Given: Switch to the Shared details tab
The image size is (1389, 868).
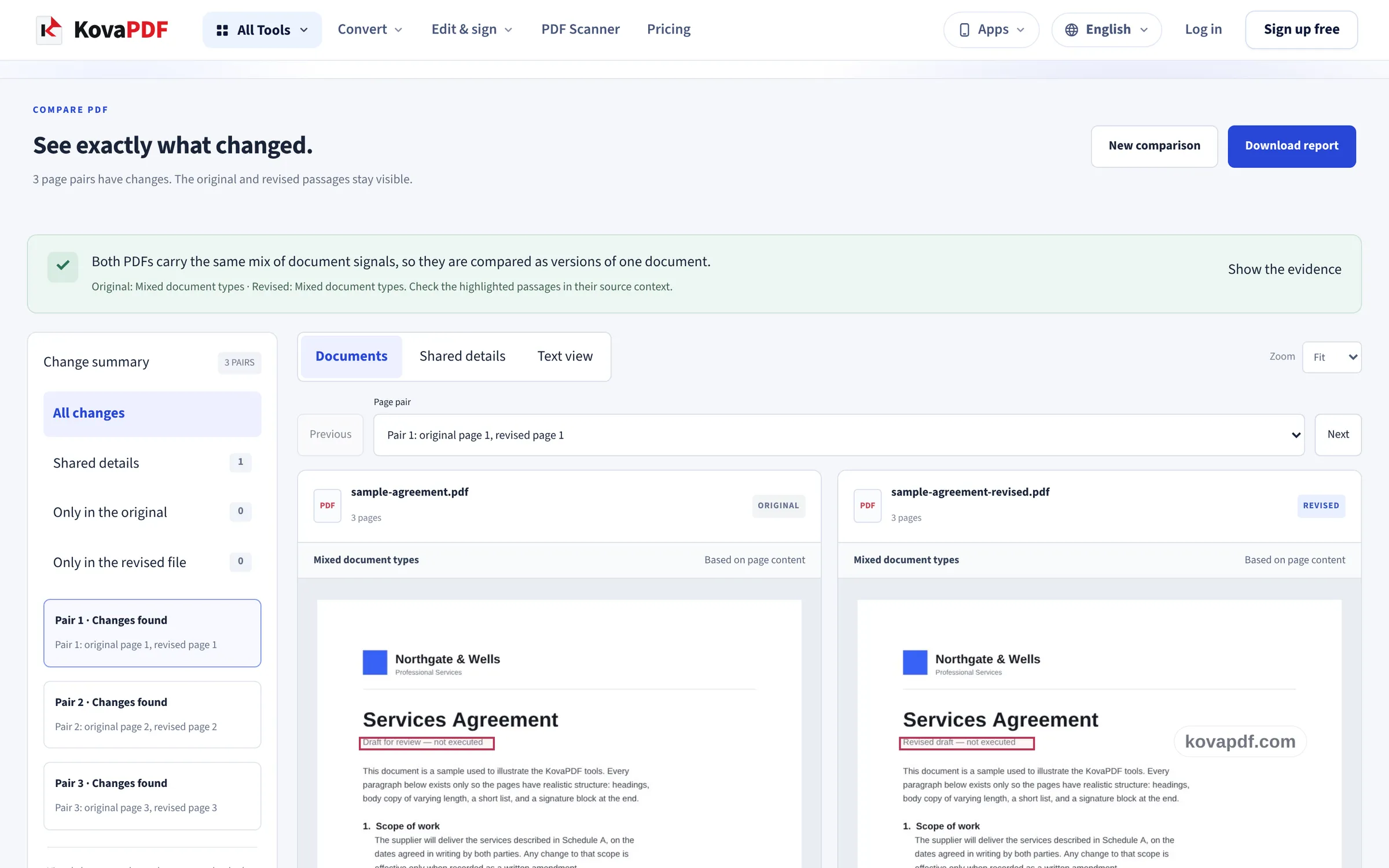Looking at the screenshot, I should tap(462, 356).
